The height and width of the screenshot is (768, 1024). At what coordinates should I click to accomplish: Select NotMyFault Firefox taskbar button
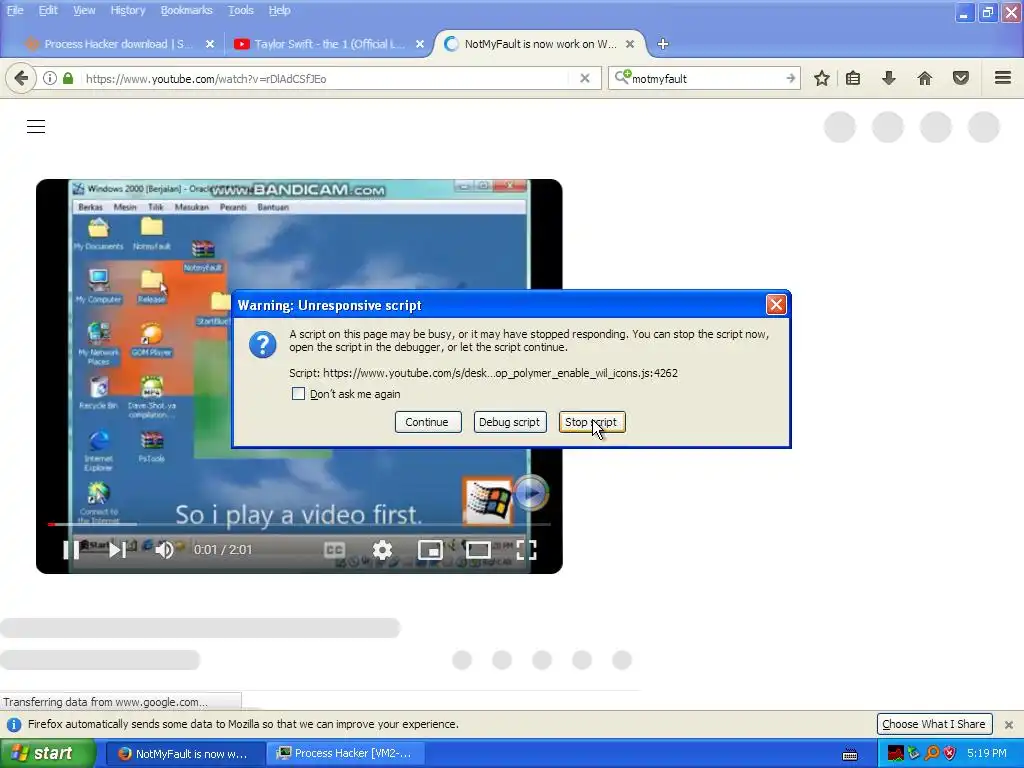pos(185,753)
